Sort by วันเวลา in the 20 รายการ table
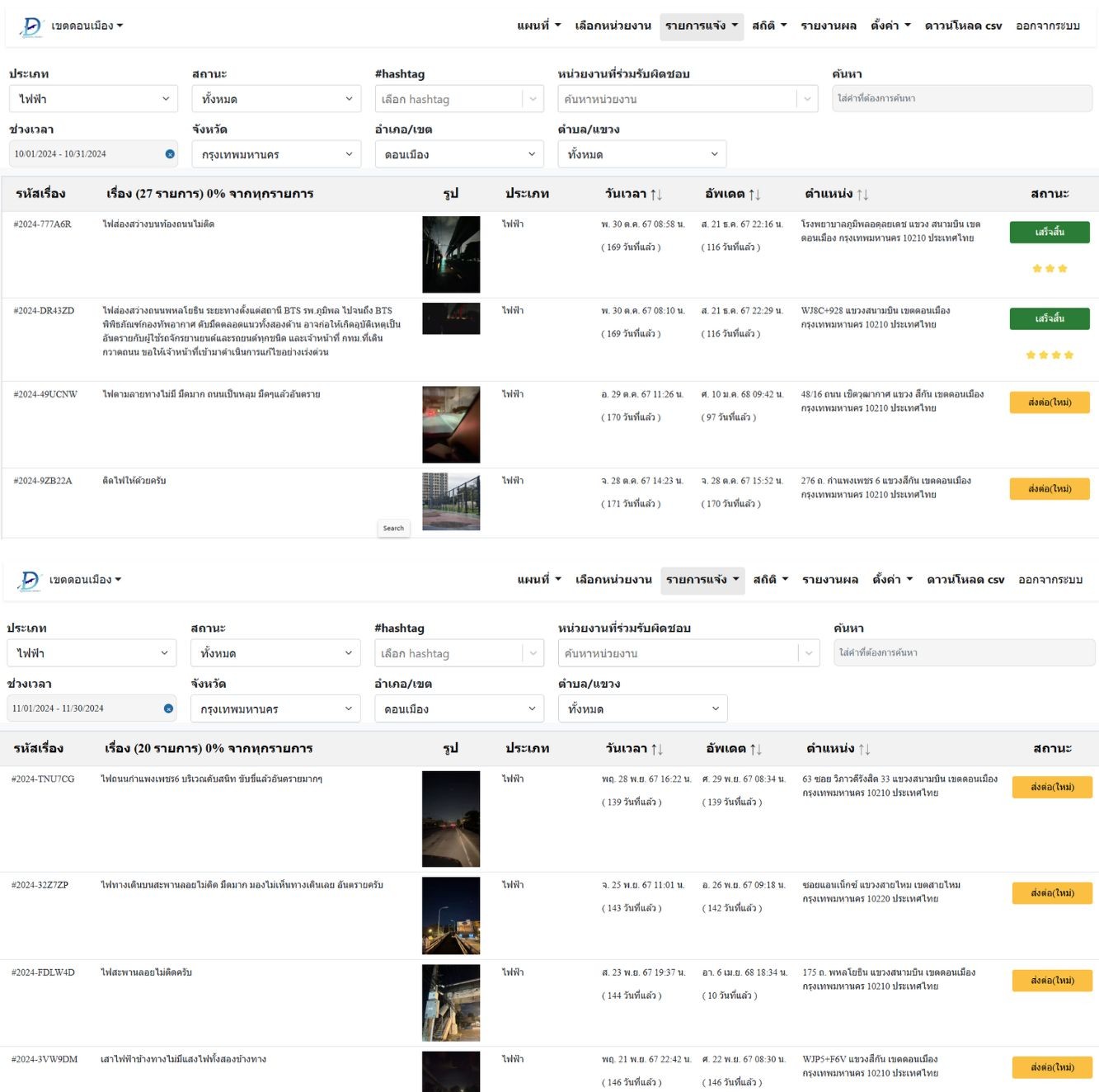 point(657,749)
